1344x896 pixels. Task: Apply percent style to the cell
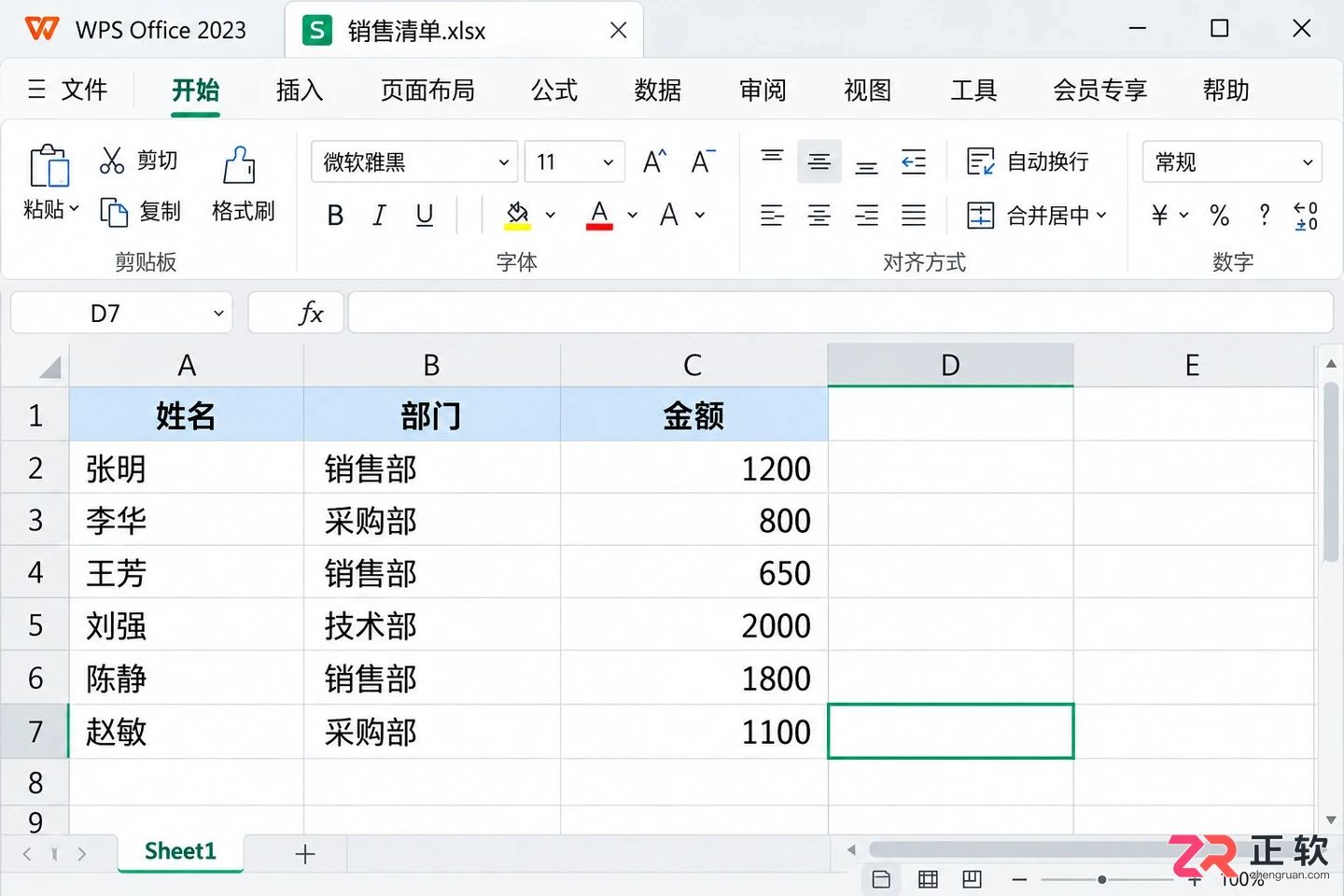(1219, 216)
